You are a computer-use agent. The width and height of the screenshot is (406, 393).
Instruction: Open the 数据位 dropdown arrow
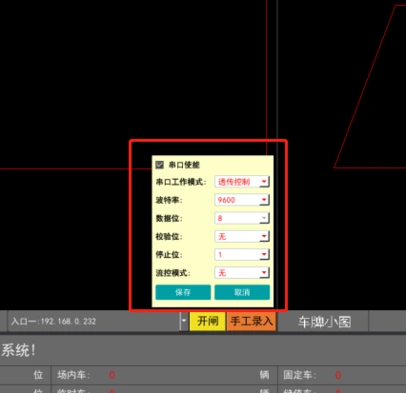point(264,218)
